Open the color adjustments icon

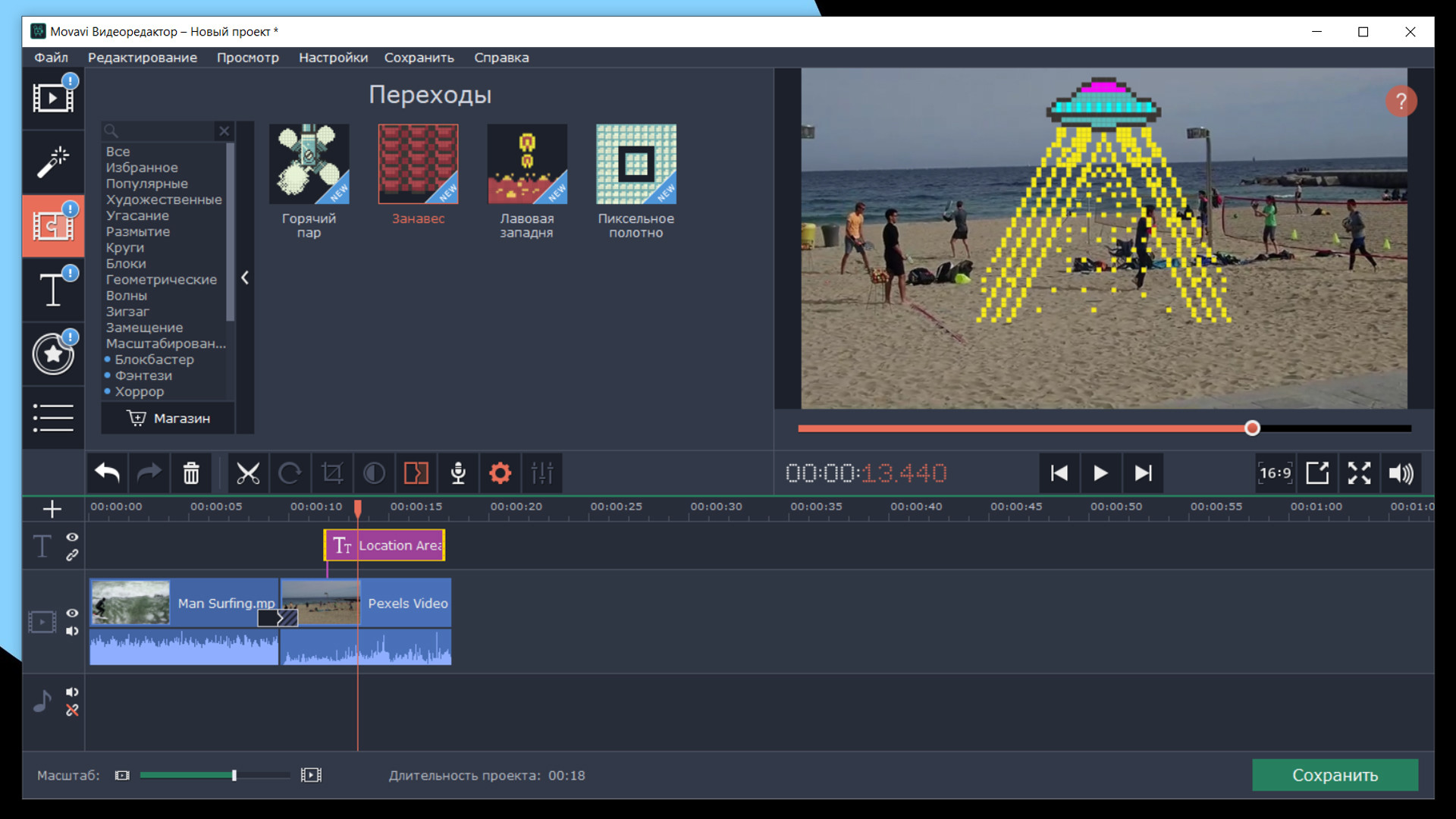374,473
